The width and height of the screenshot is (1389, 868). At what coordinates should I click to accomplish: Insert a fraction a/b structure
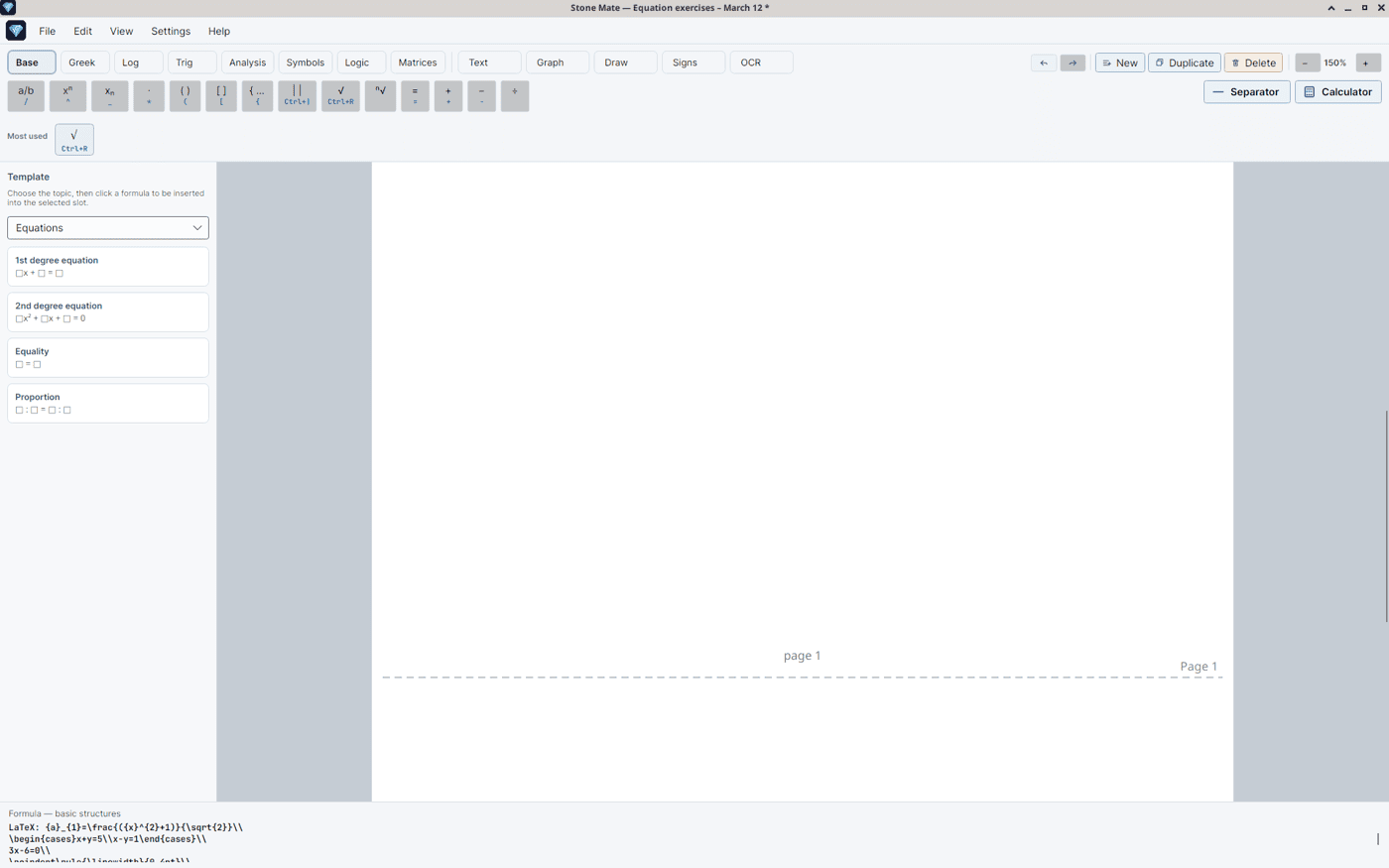[x=26, y=95]
